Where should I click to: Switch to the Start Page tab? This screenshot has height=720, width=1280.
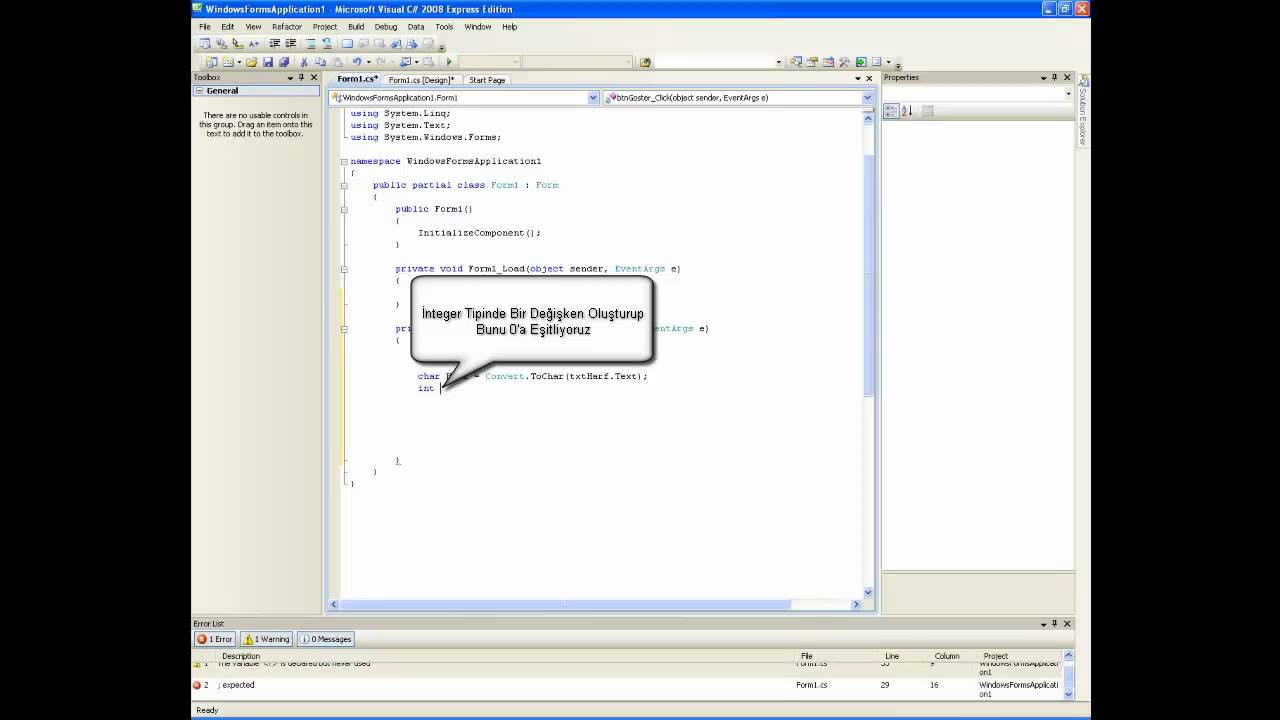(x=487, y=80)
